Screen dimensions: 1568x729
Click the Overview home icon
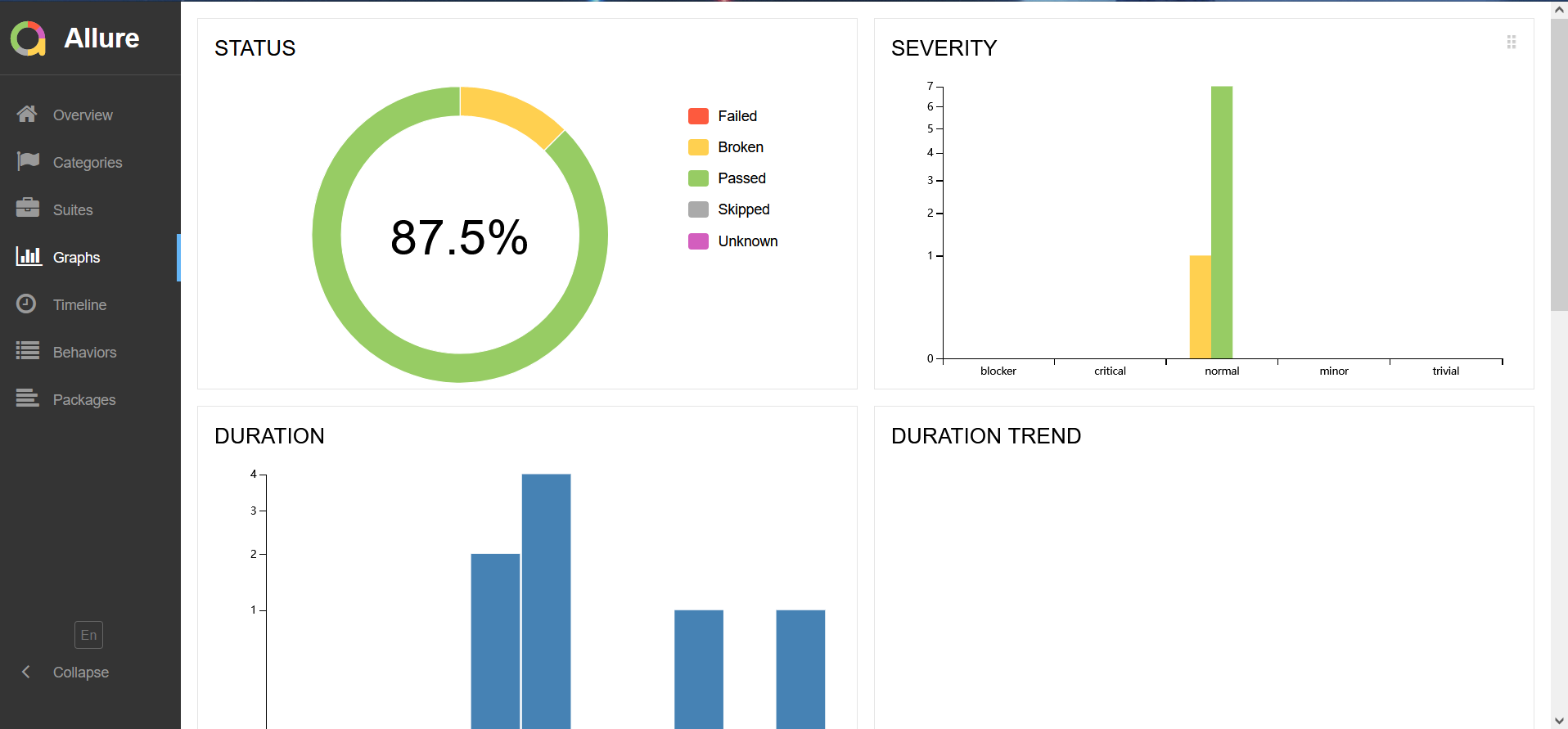27,115
